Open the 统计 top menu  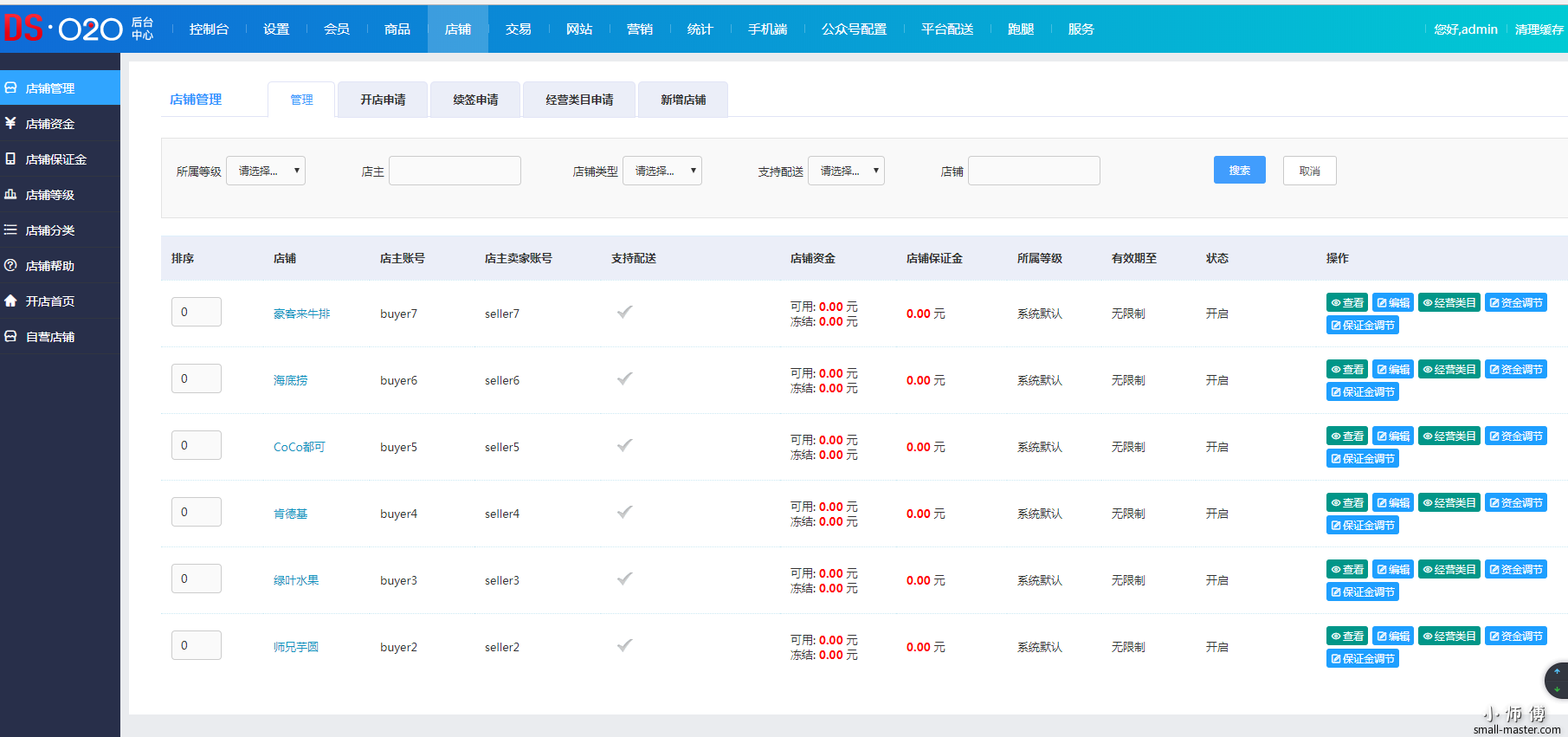point(700,29)
